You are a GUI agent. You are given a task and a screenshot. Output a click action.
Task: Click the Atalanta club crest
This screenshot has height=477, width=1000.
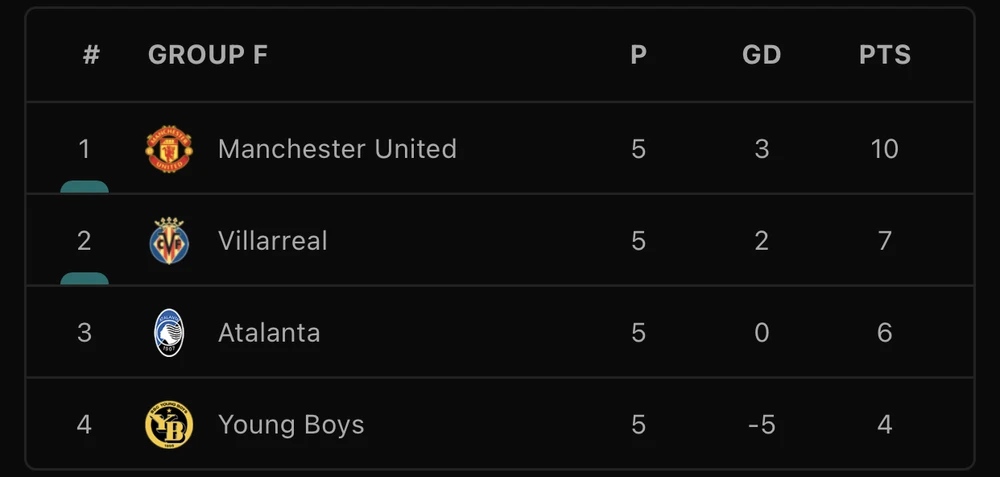point(169,333)
